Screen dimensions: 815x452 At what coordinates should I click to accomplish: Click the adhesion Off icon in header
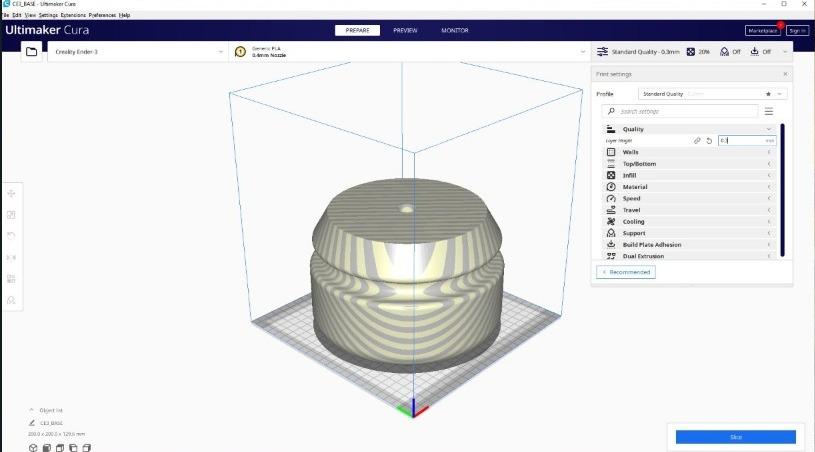point(754,51)
